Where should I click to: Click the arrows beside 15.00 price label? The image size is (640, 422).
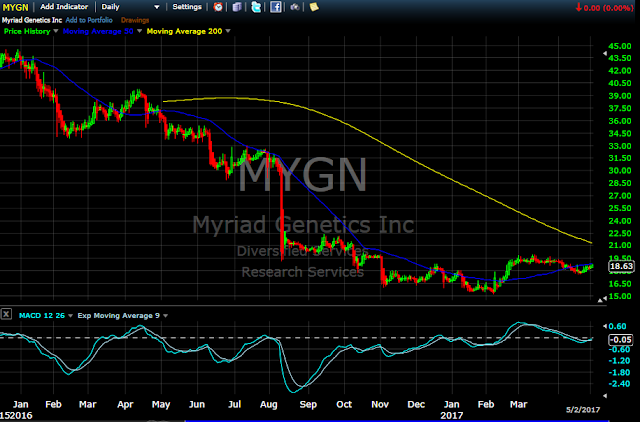coord(602,300)
